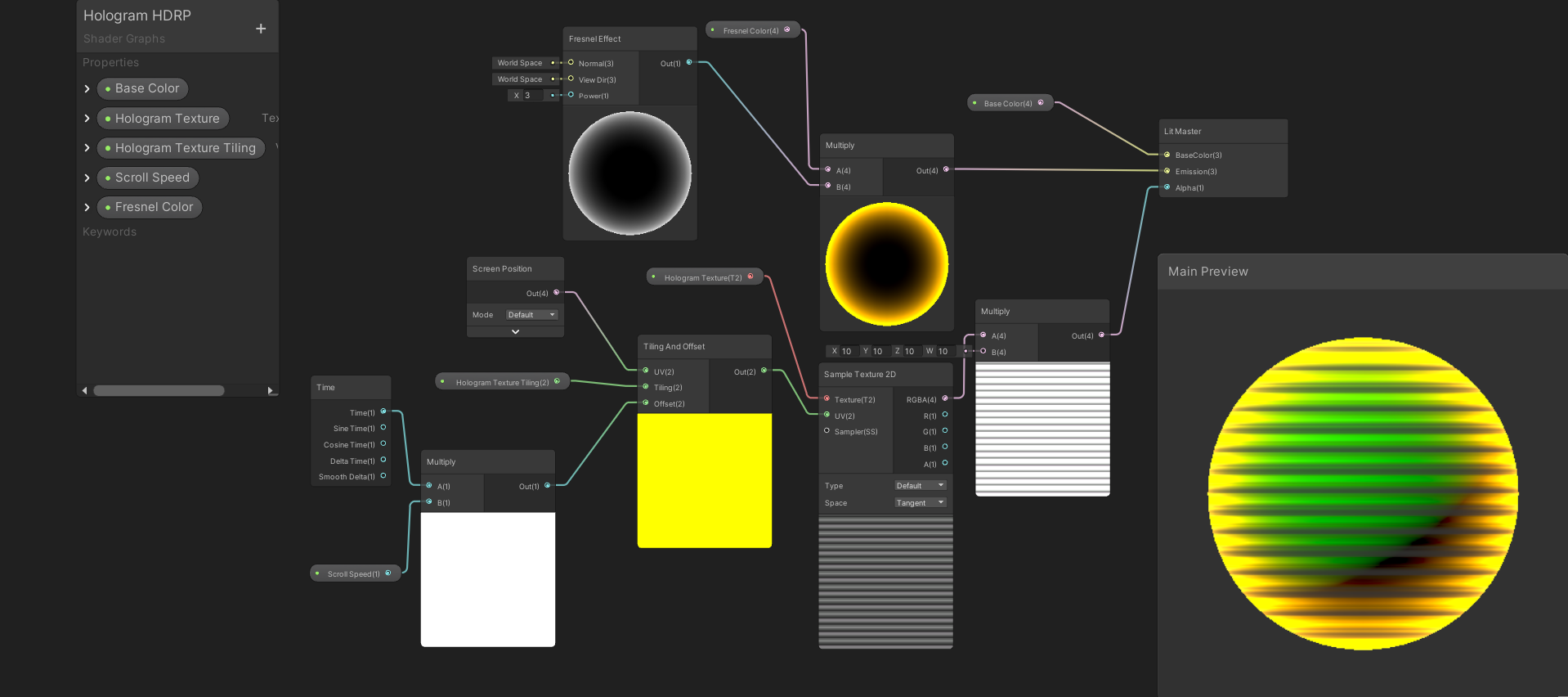Click the Offset(2) input port on Tiling And Offset
The width and height of the screenshot is (1568, 697).
pyautogui.click(x=646, y=403)
